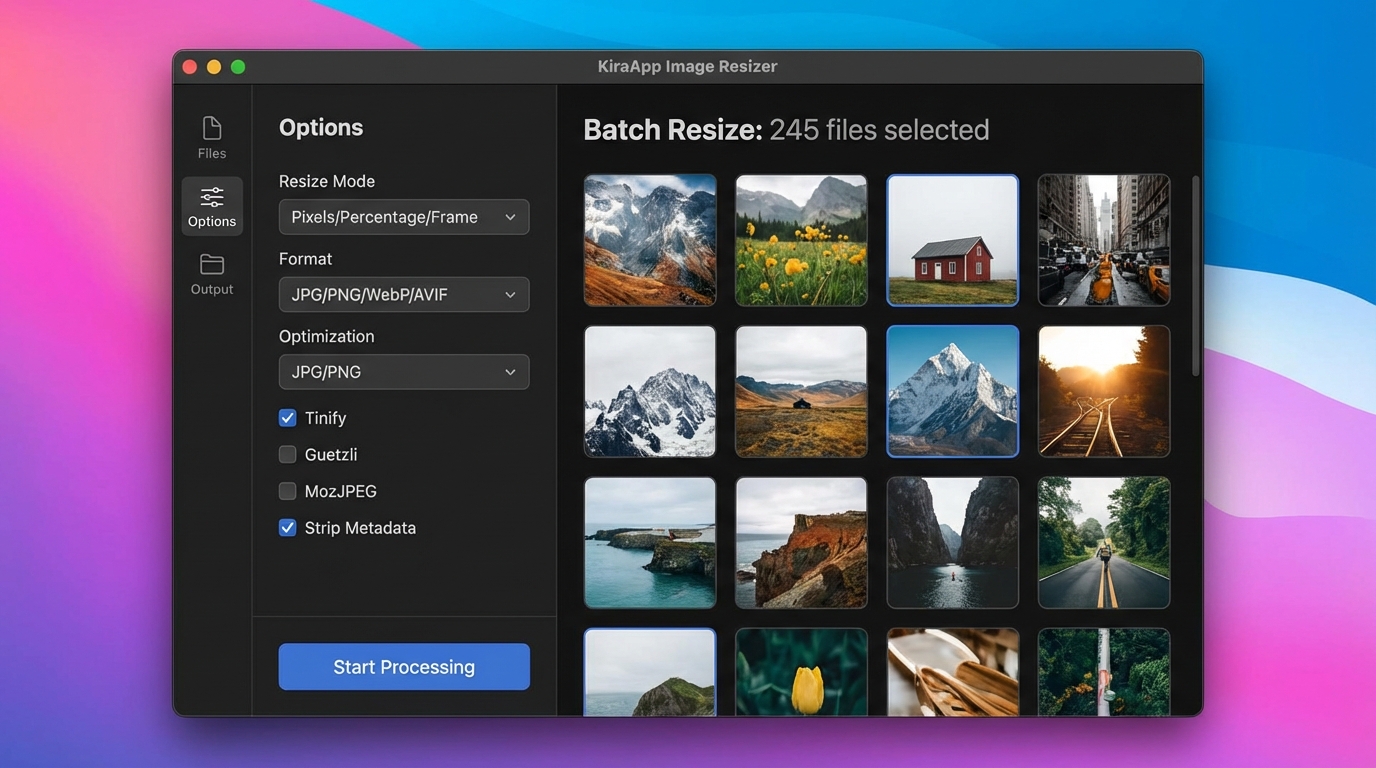
Task: Select the Options sidebar icon
Action: click(211, 205)
